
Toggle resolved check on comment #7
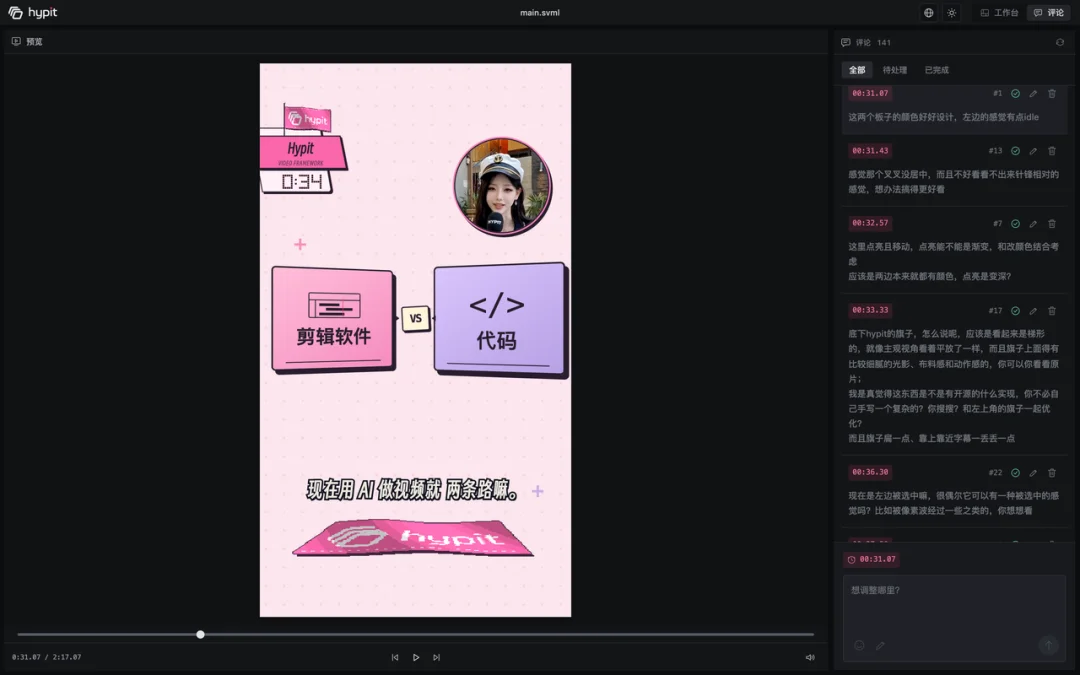click(1015, 224)
